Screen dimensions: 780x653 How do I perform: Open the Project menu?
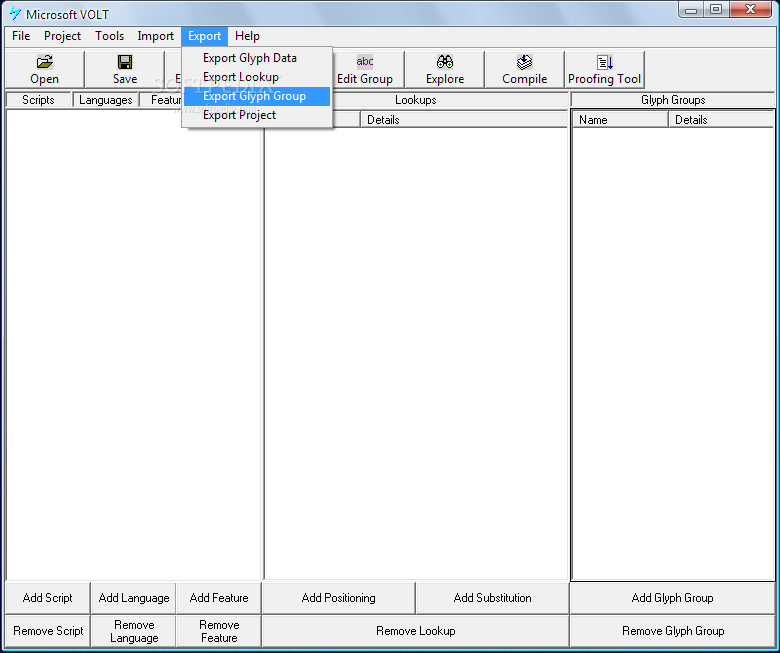[62, 36]
